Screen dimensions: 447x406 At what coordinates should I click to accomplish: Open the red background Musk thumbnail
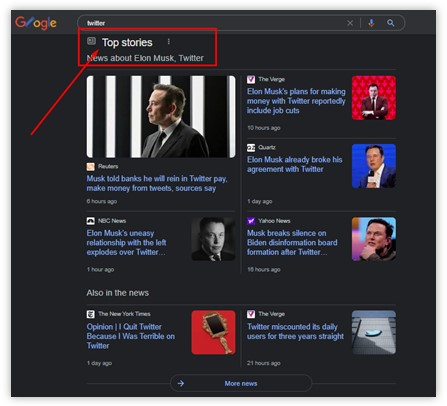tap(374, 98)
